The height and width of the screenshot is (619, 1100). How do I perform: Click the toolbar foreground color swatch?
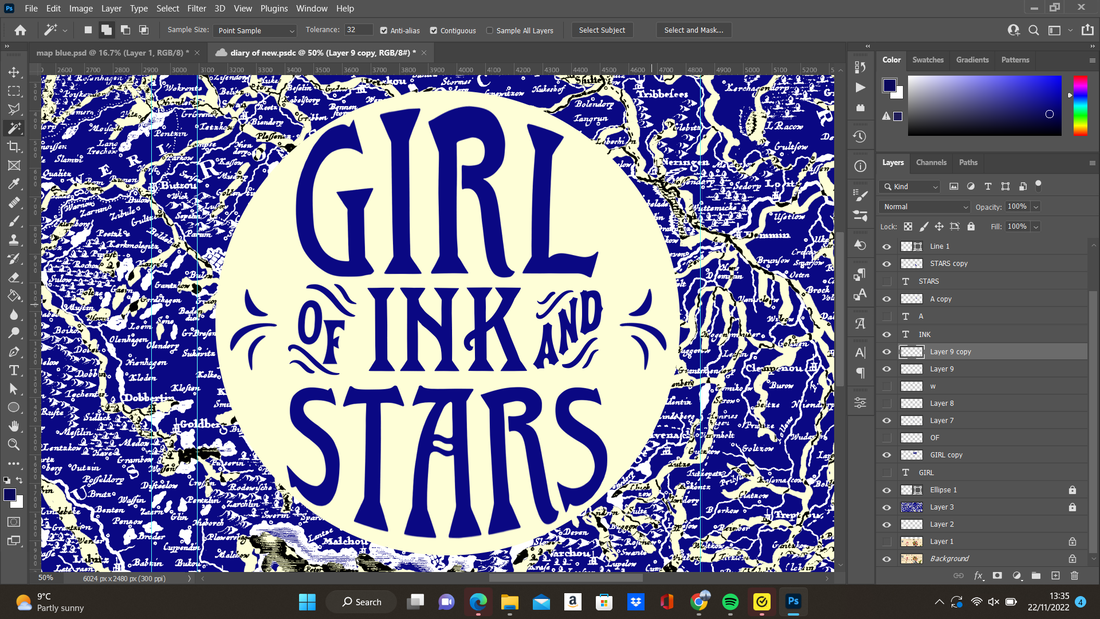coord(10,495)
